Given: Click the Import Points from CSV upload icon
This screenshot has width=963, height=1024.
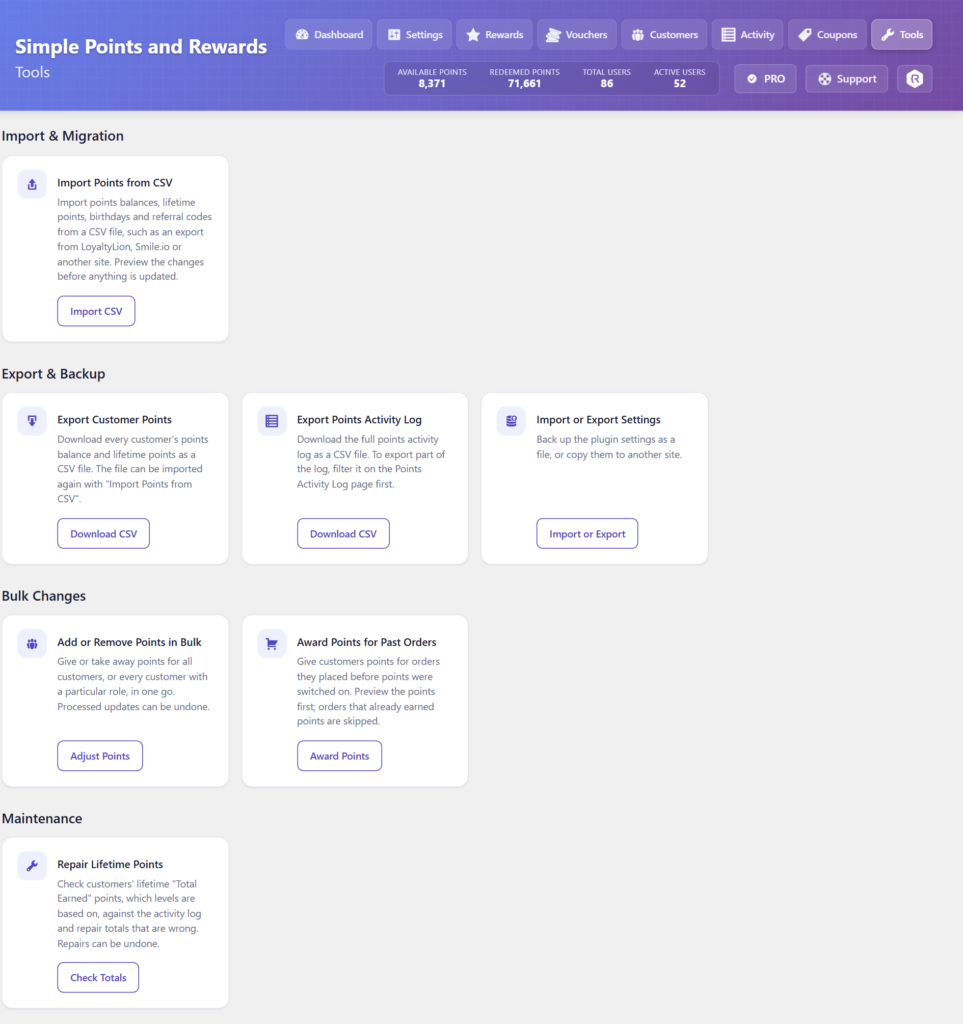Looking at the screenshot, I should 32,185.
